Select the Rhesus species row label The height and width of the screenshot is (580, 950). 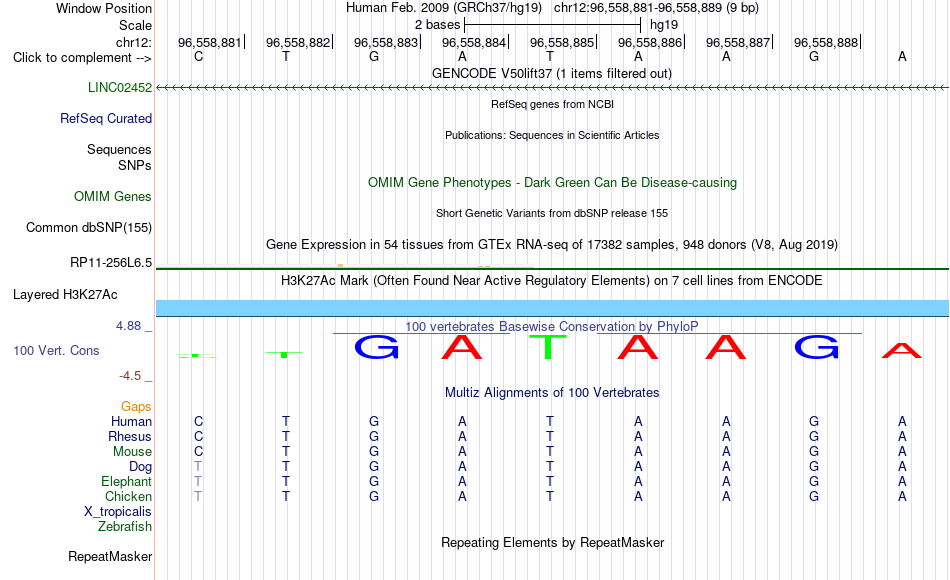(x=130, y=436)
